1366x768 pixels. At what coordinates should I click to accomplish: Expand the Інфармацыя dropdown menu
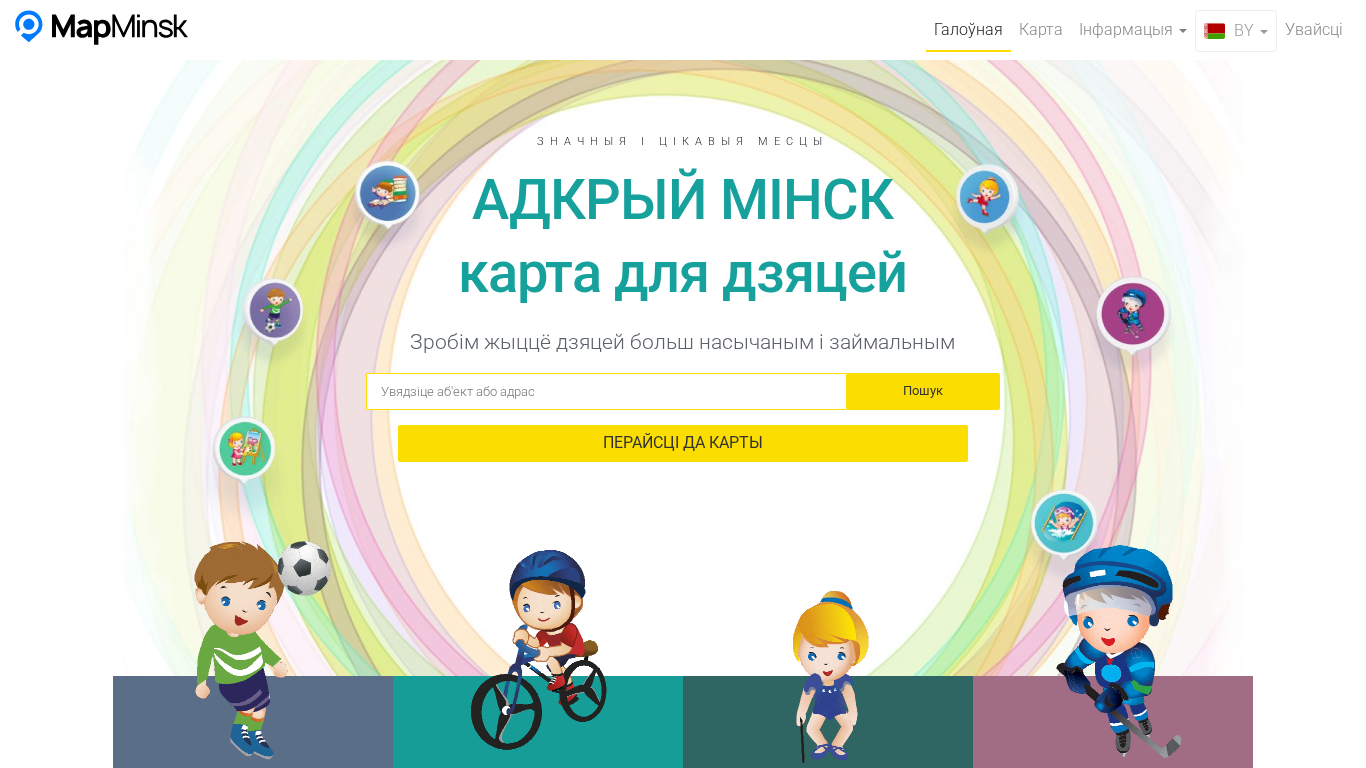(x=1132, y=30)
